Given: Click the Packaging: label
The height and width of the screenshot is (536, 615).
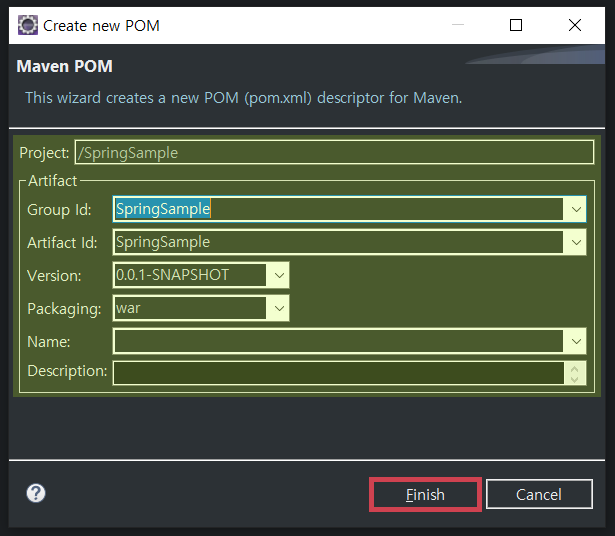Looking at the screenshot, I should pyautogui.click(x=64, y=309).
